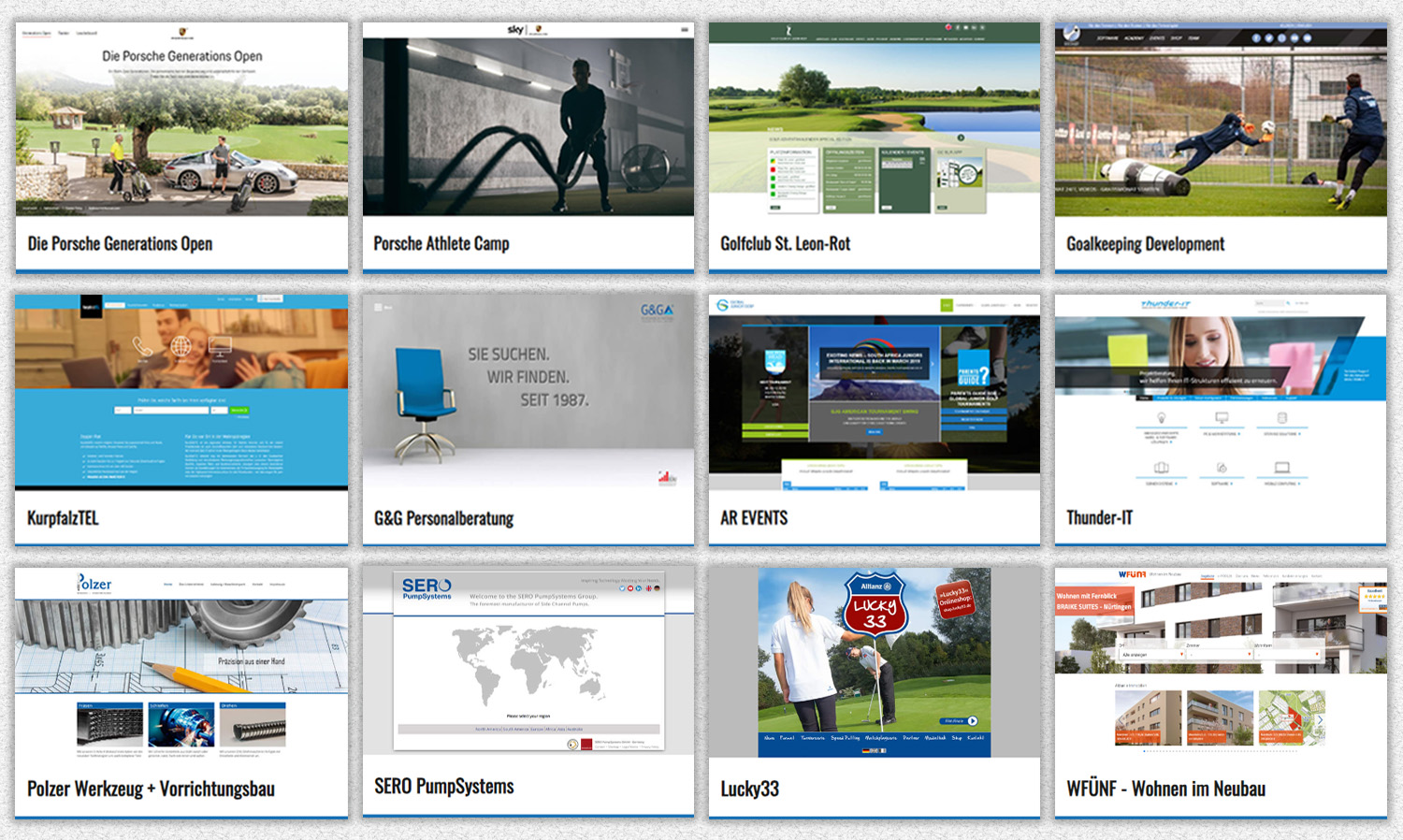
Task: Click the G&G Personalberatung chair image
Action: point(528,392)
